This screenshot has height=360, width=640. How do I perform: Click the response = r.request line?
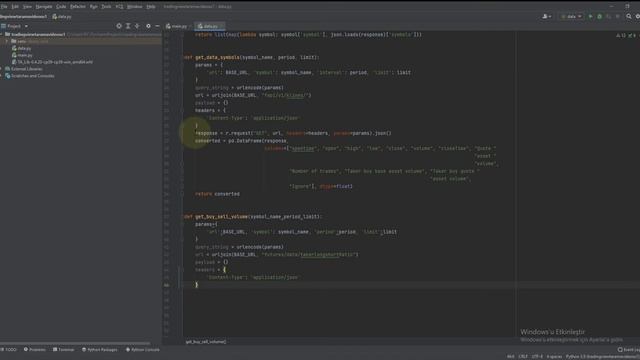click(x=293, y=133)
